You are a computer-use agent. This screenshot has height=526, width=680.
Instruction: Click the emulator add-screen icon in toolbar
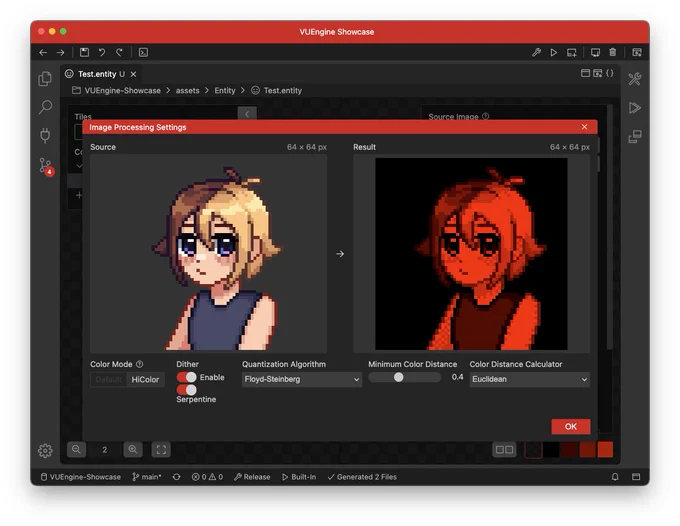[x=572, y=52]
